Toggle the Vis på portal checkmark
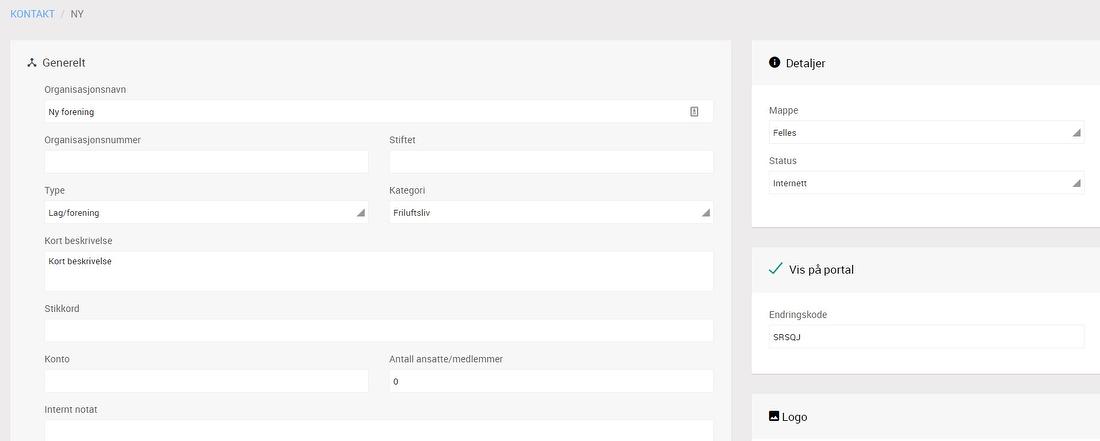 [x=775, y=269]
